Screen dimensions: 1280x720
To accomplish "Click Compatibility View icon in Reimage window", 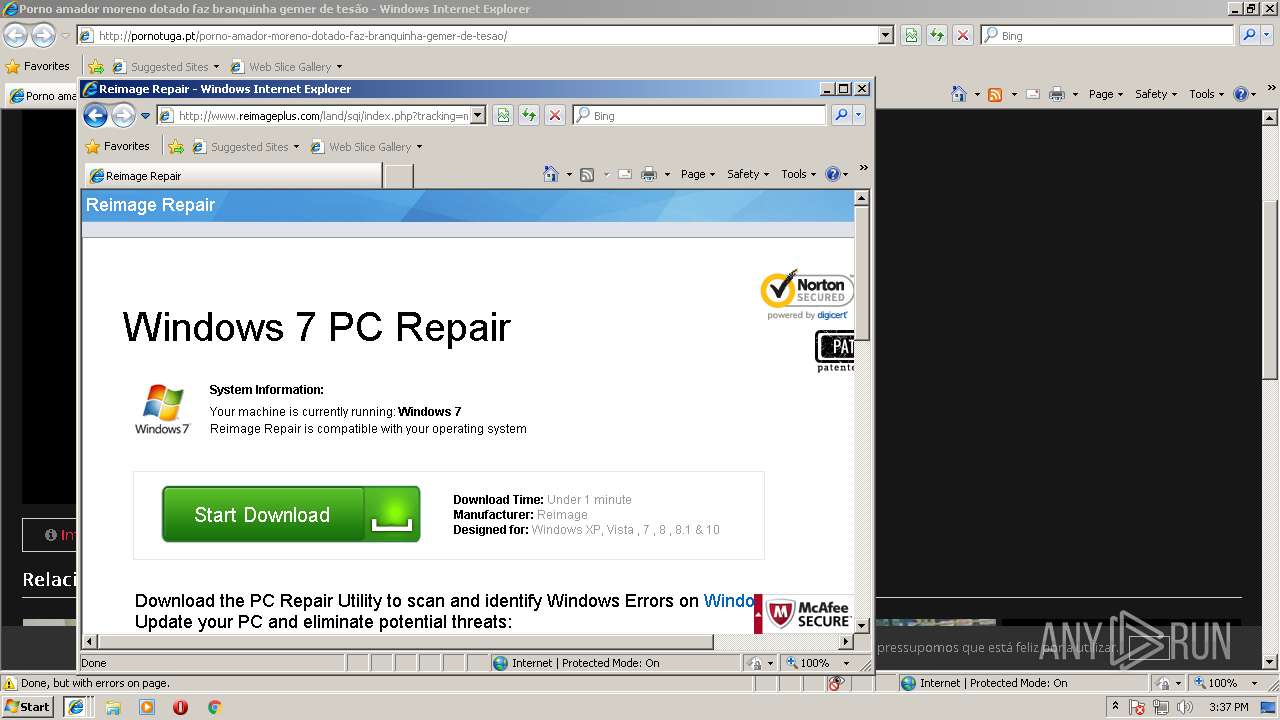I will (503, 116).
